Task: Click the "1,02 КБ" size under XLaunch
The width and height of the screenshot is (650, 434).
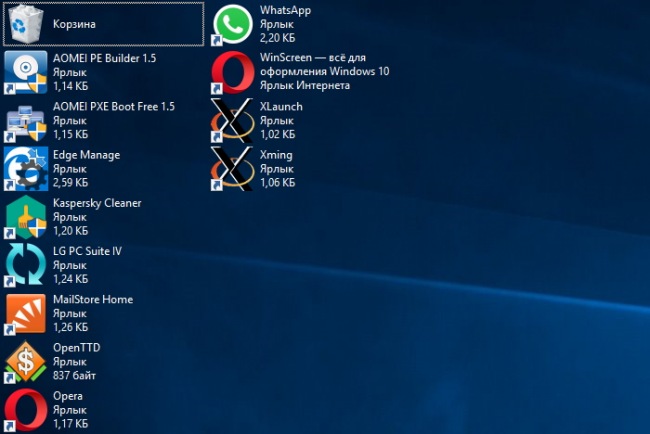Action: point(277,134)
